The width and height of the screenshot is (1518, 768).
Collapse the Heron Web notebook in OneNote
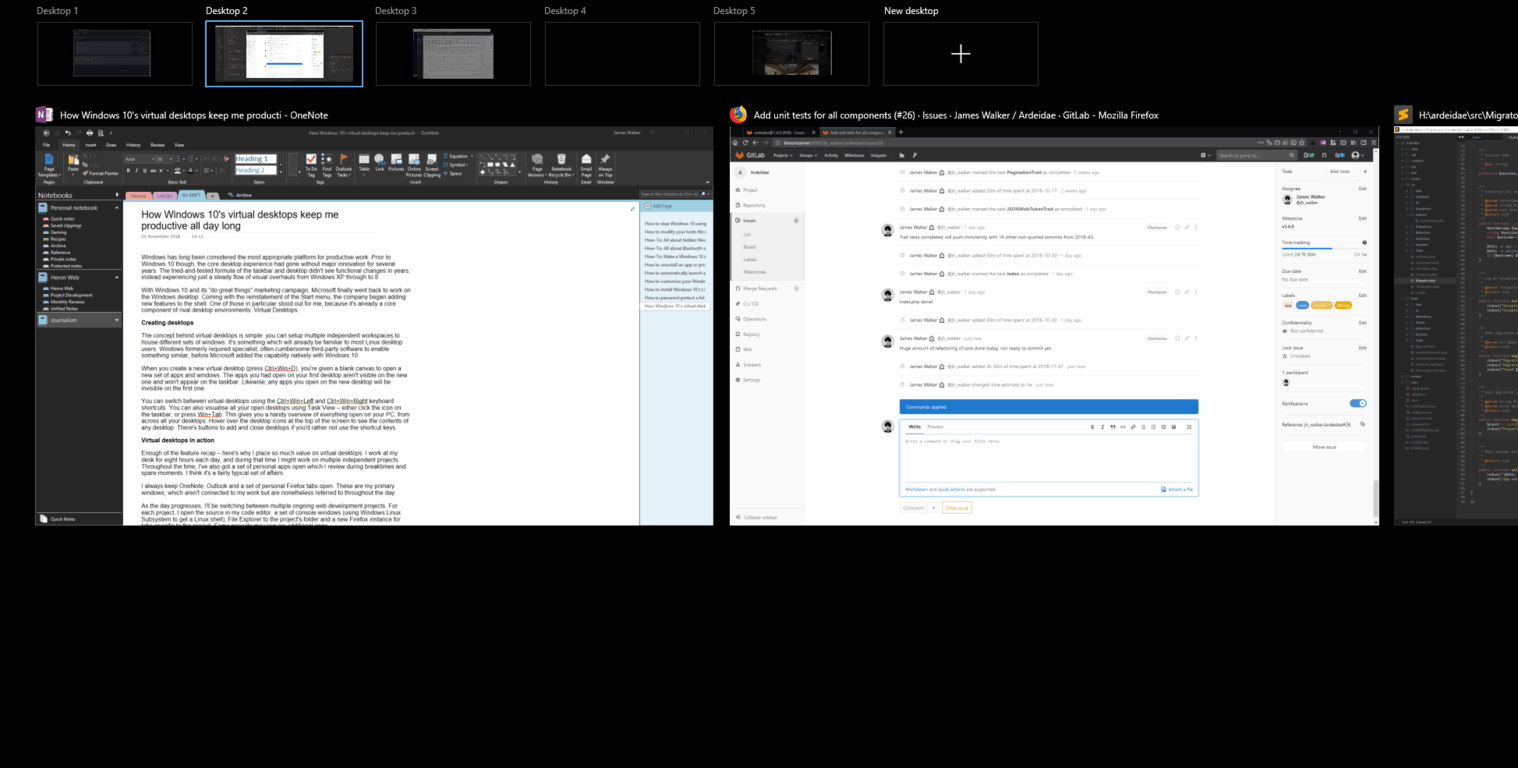pyautogui.click(x=117, y=279)
